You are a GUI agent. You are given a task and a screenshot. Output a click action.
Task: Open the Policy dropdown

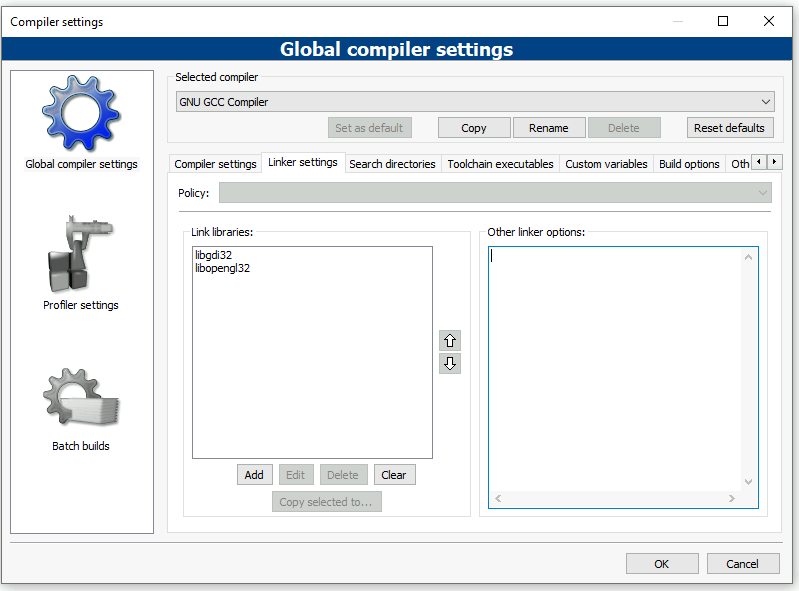495,193
